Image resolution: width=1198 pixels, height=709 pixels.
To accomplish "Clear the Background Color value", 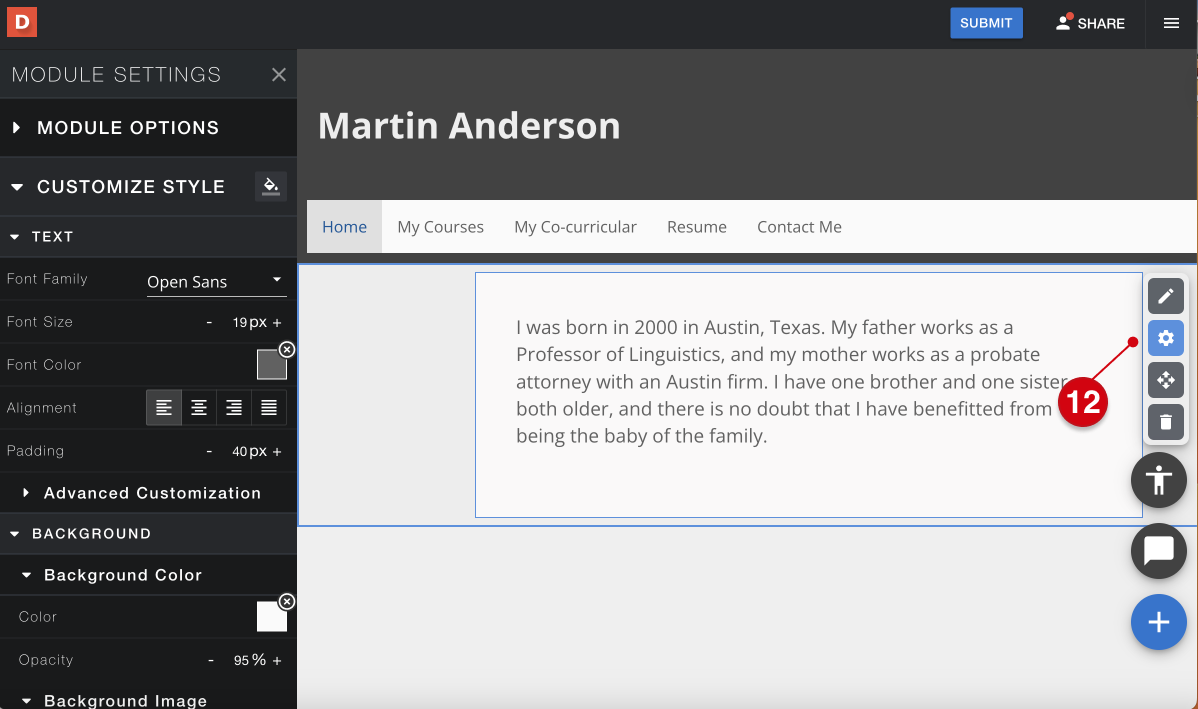I will coord(287,602).
